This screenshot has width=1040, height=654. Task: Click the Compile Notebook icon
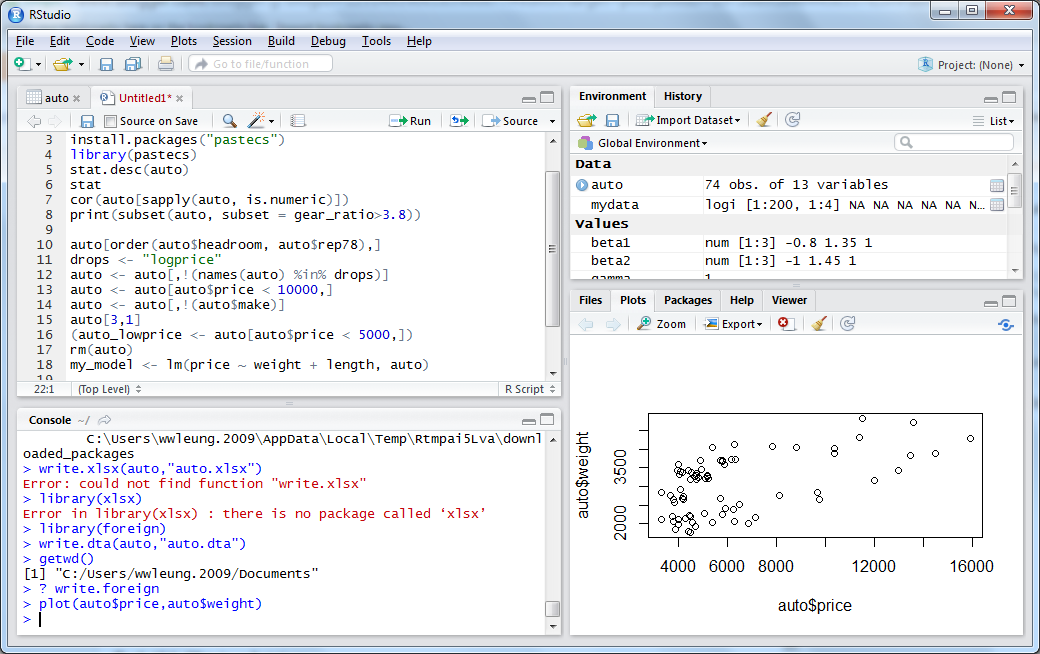[298, 120]
